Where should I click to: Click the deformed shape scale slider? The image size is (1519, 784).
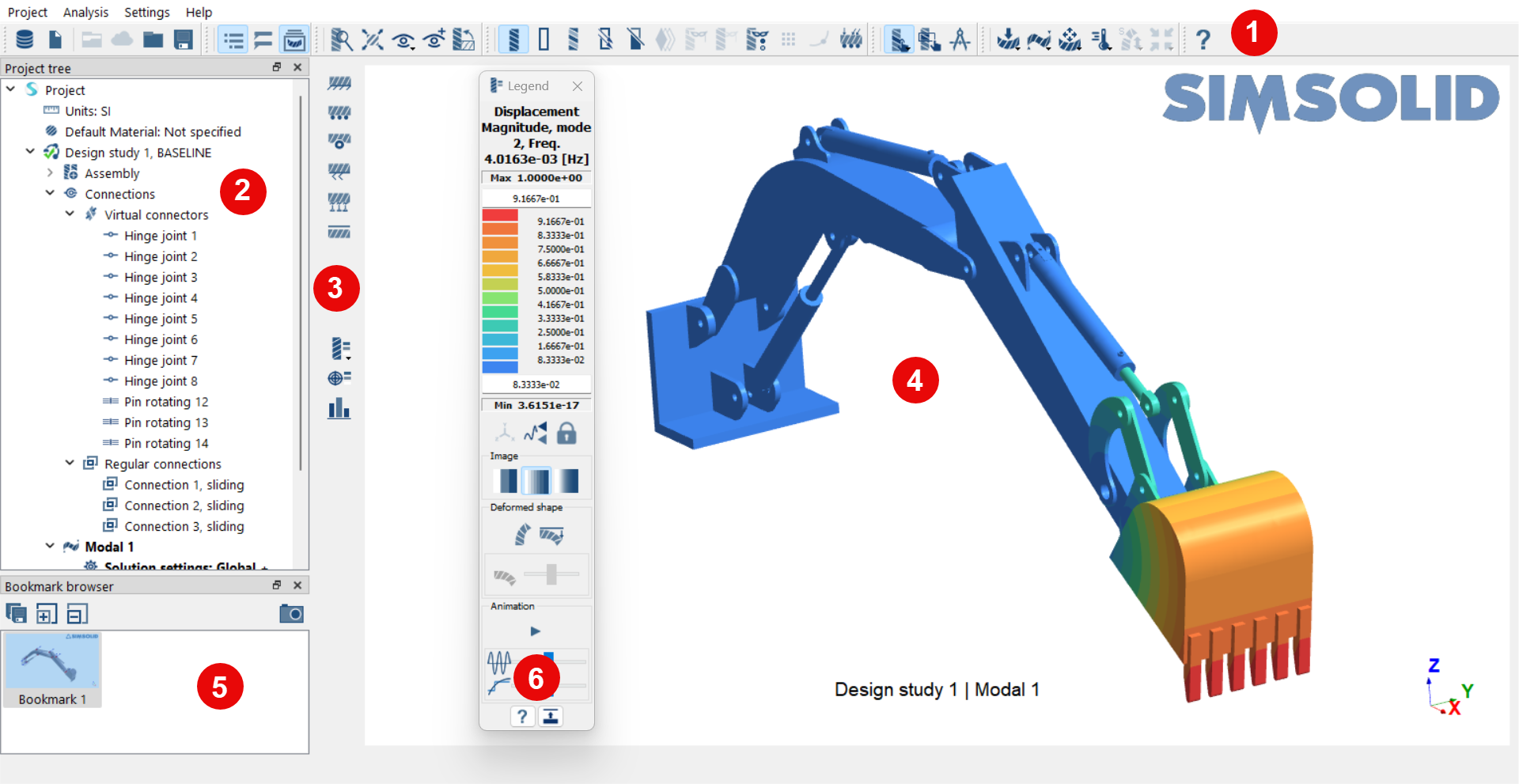click(x=551, y=574)
